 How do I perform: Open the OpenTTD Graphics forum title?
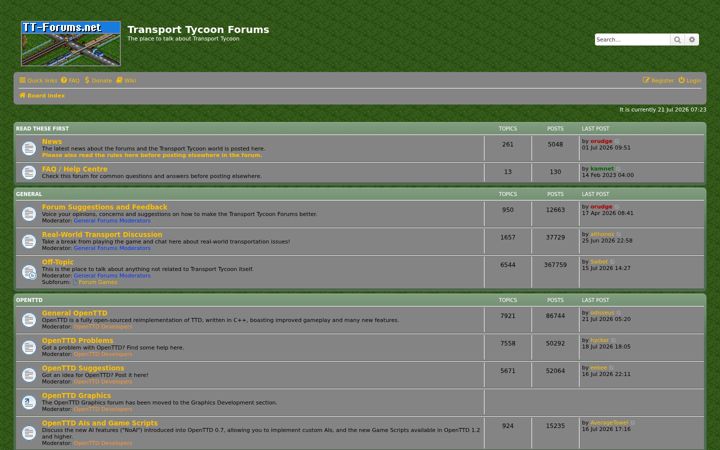76,396
